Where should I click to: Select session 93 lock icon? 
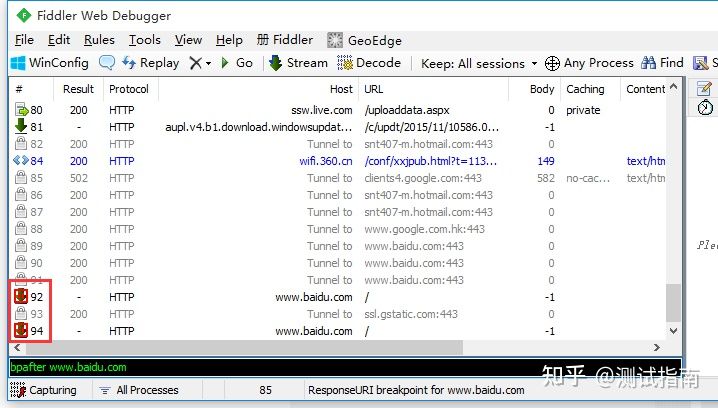pos(21,314)
